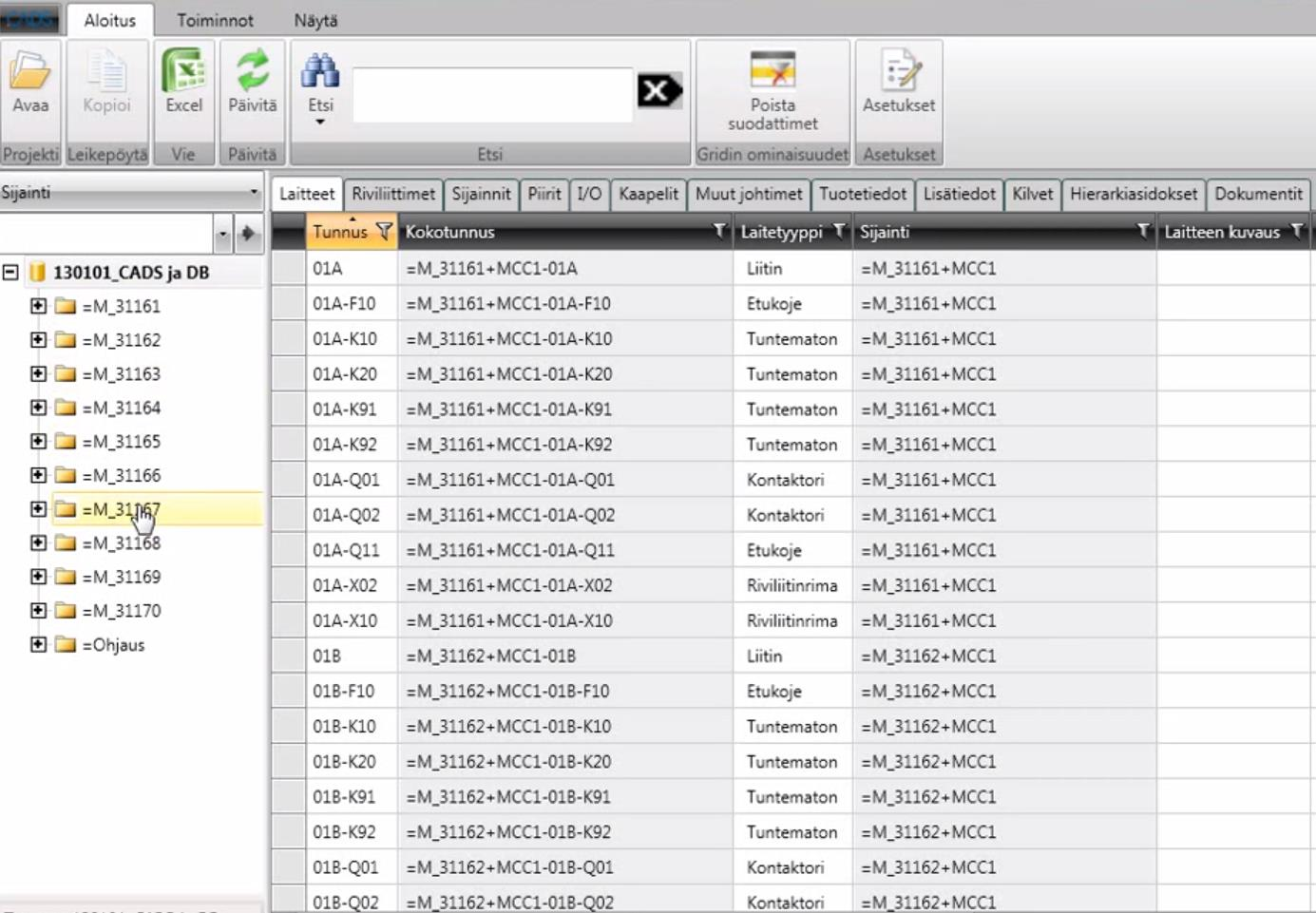Expand the =M_31163 node
Image resolution: width=1316 pixels, height=913 pixels.
[x=38, y=373]
